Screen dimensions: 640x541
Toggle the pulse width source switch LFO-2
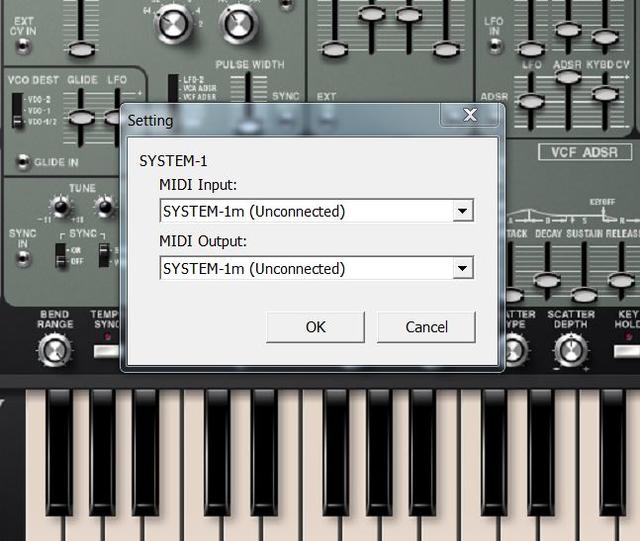pyautogui.click(x=173, y=88)
